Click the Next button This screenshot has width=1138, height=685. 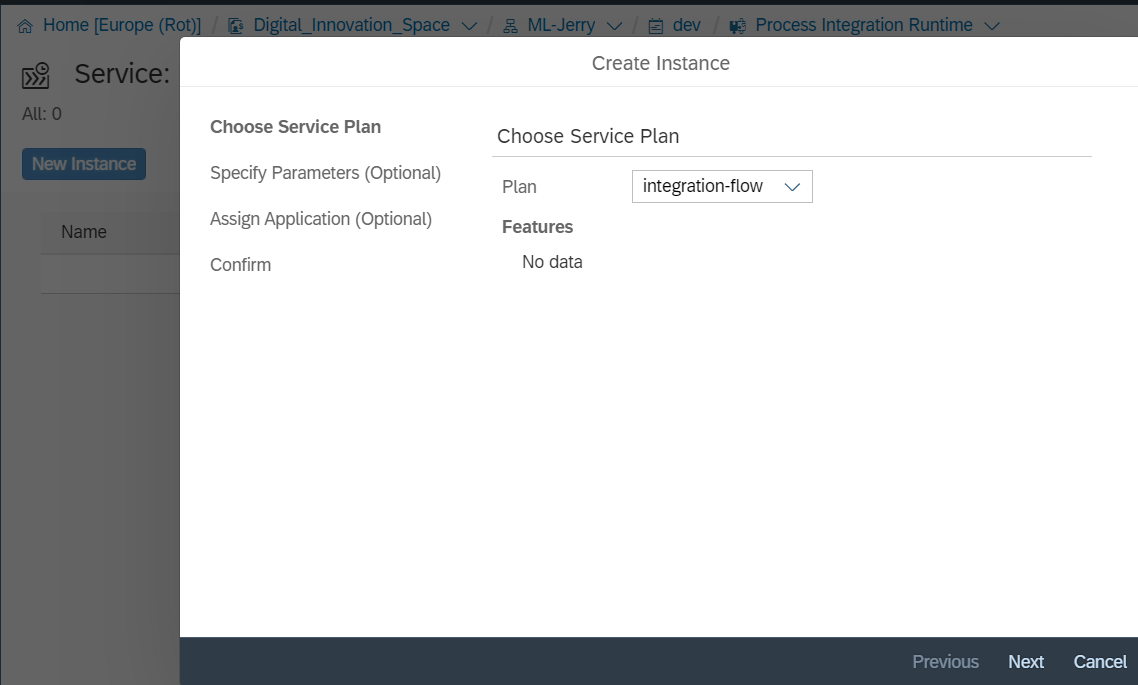coord(1026,662)
